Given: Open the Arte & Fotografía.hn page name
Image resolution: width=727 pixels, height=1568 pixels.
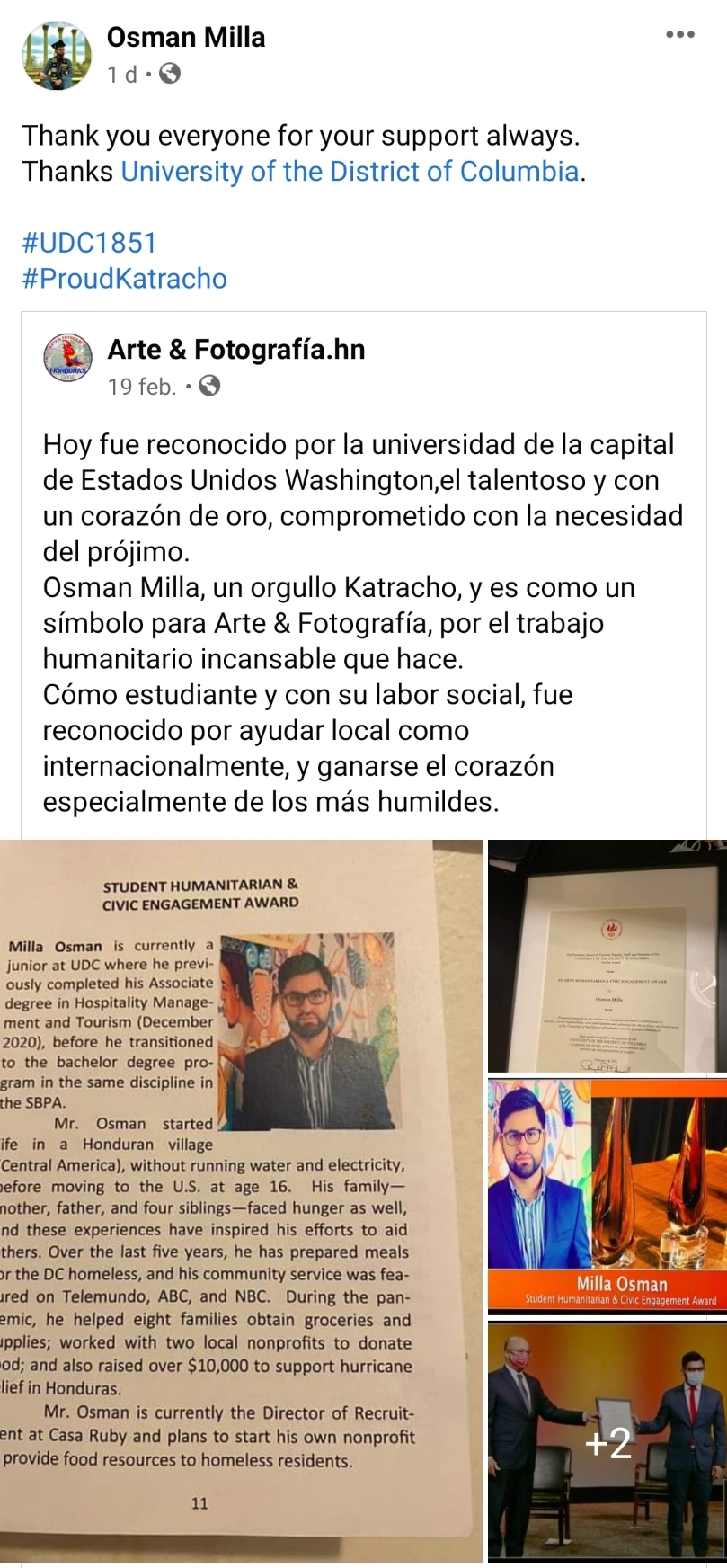Looking at the screenshot, I should coord(236,349).
